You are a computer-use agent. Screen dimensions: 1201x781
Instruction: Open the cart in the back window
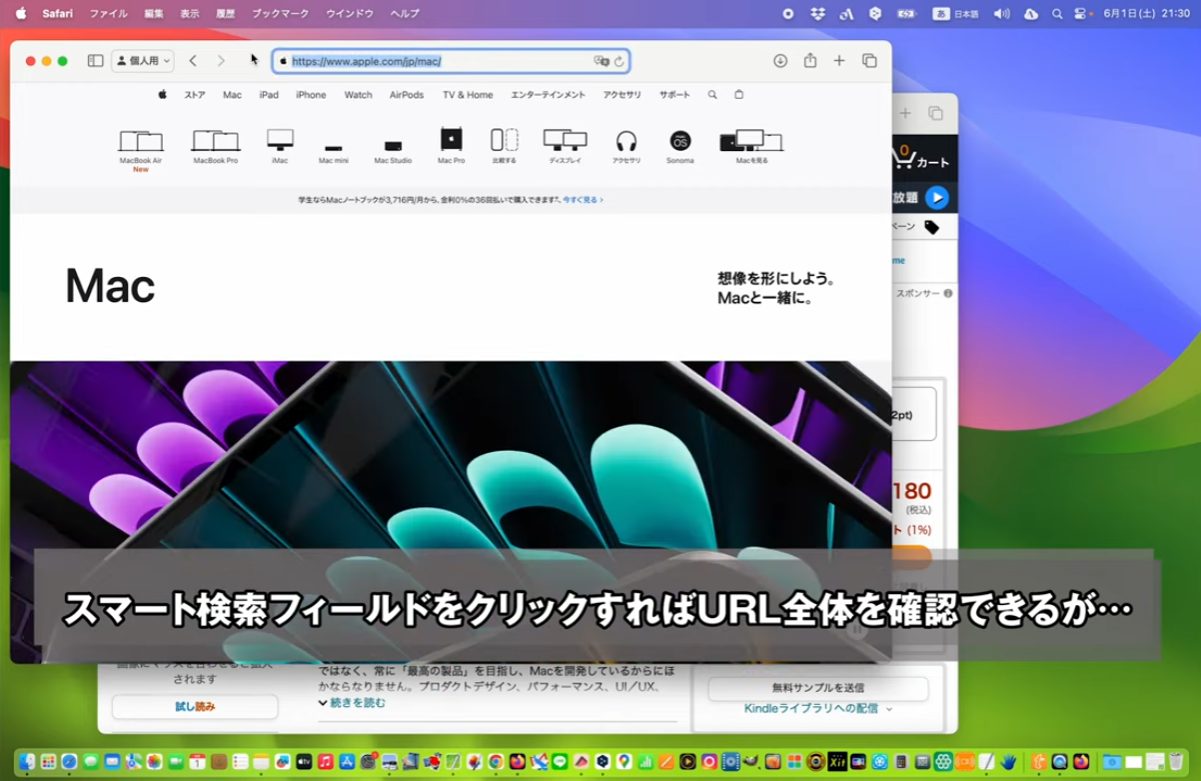[x=920, y=157]
